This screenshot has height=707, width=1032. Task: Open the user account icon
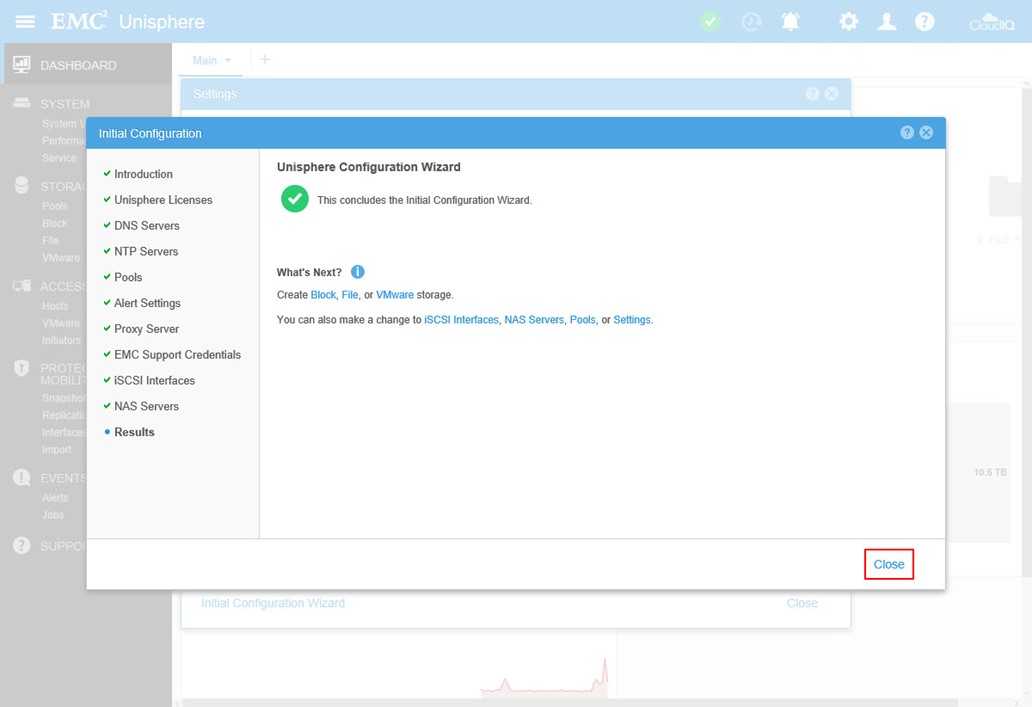(887, 22)
